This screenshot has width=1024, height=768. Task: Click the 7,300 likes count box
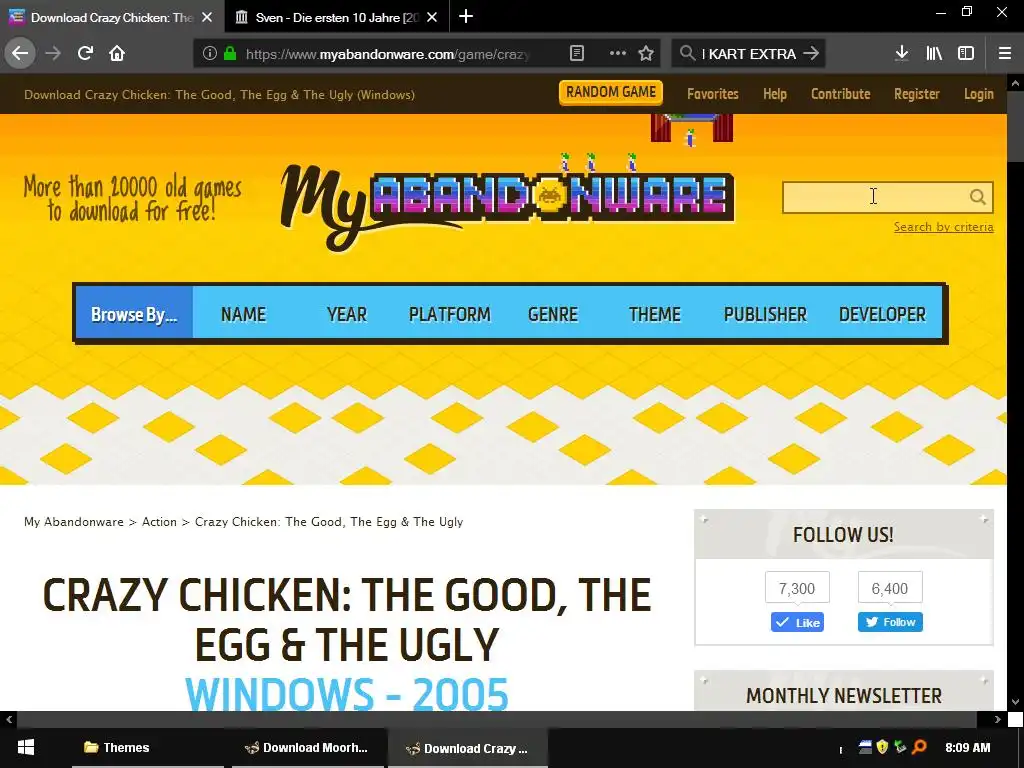point(797,588)
